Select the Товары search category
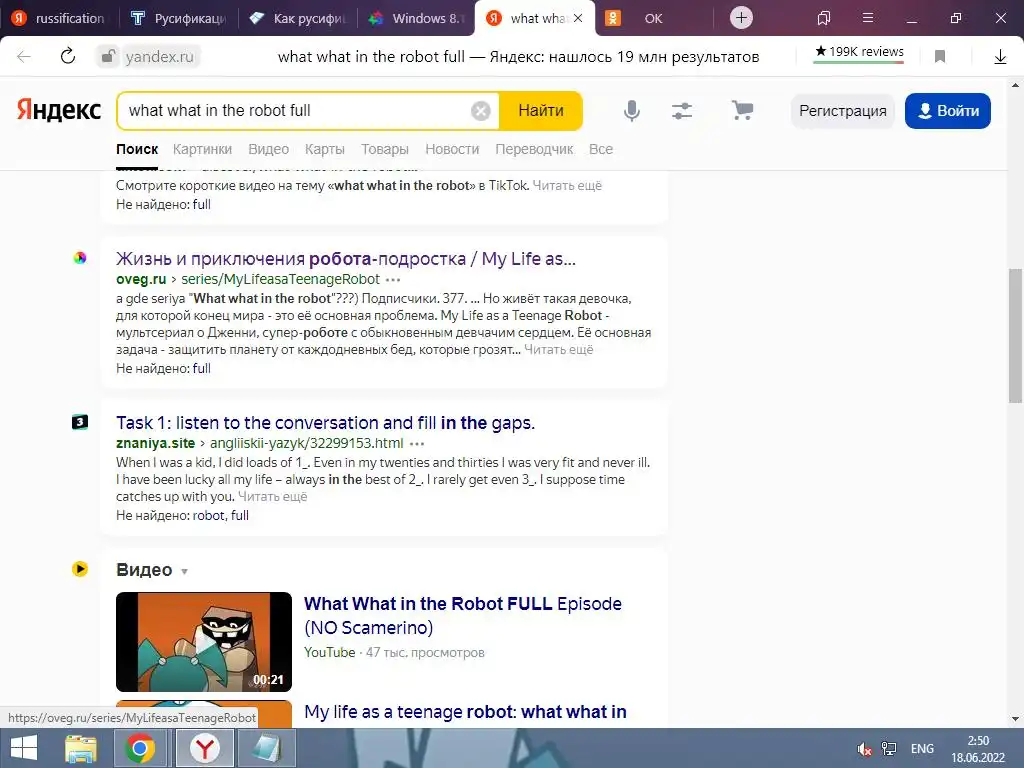The width and height of the screenshot is (1024, 768). tap(385, 149)
